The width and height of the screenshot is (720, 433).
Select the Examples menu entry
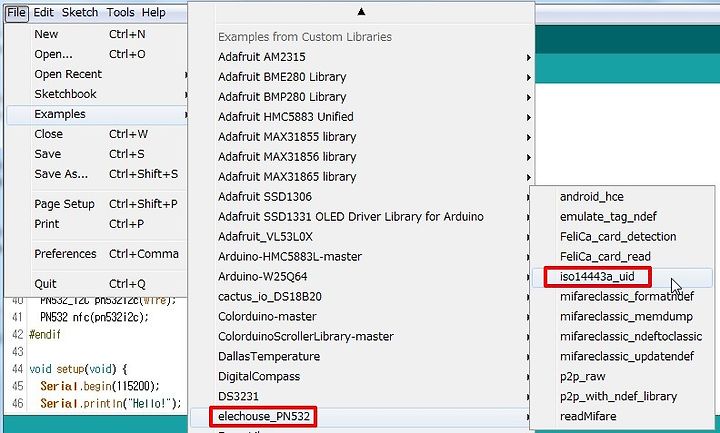97,114
